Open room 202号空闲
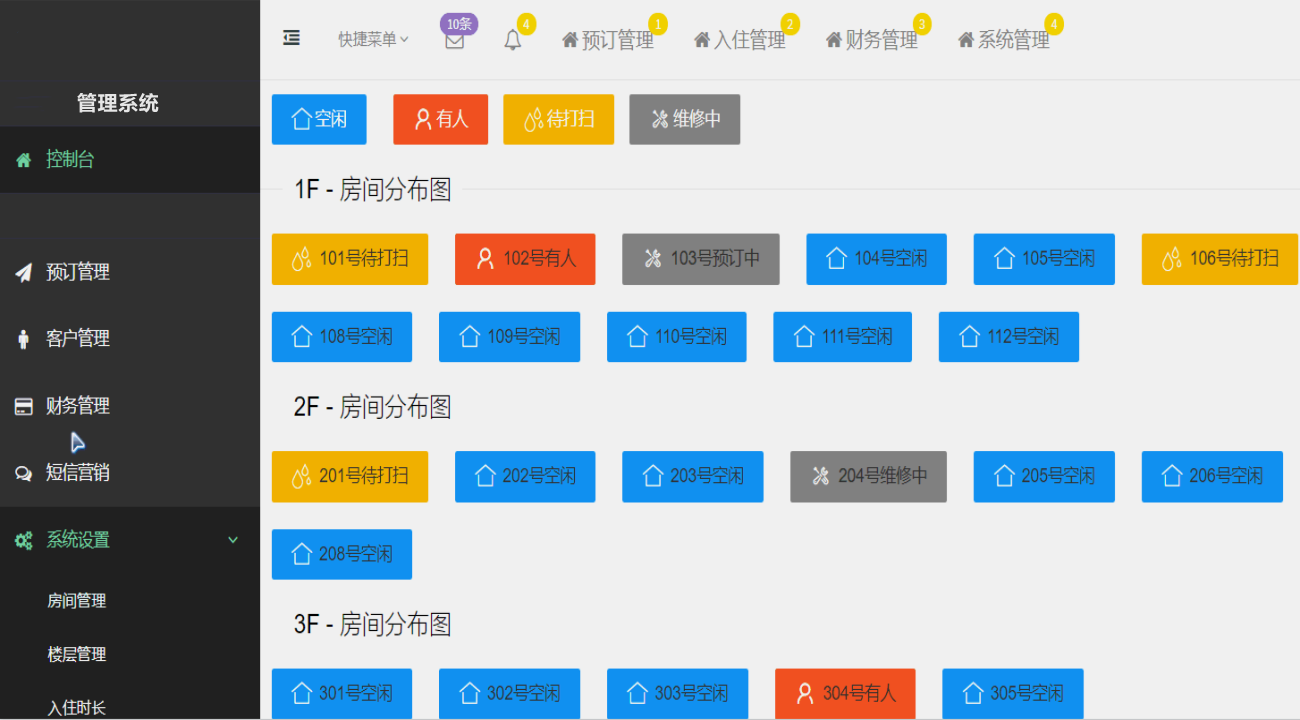The width and height of the screenshot is (1300, 720). coord(525,476)
